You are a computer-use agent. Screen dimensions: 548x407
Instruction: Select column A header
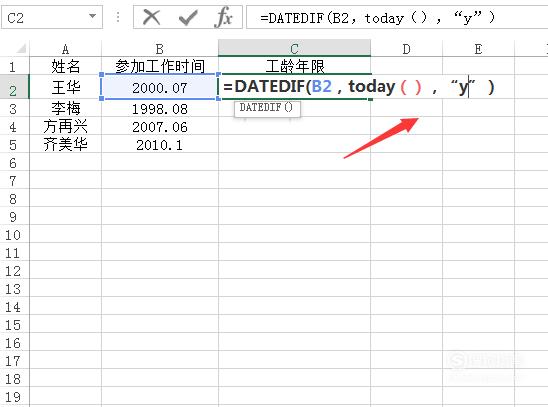[65, 49]
